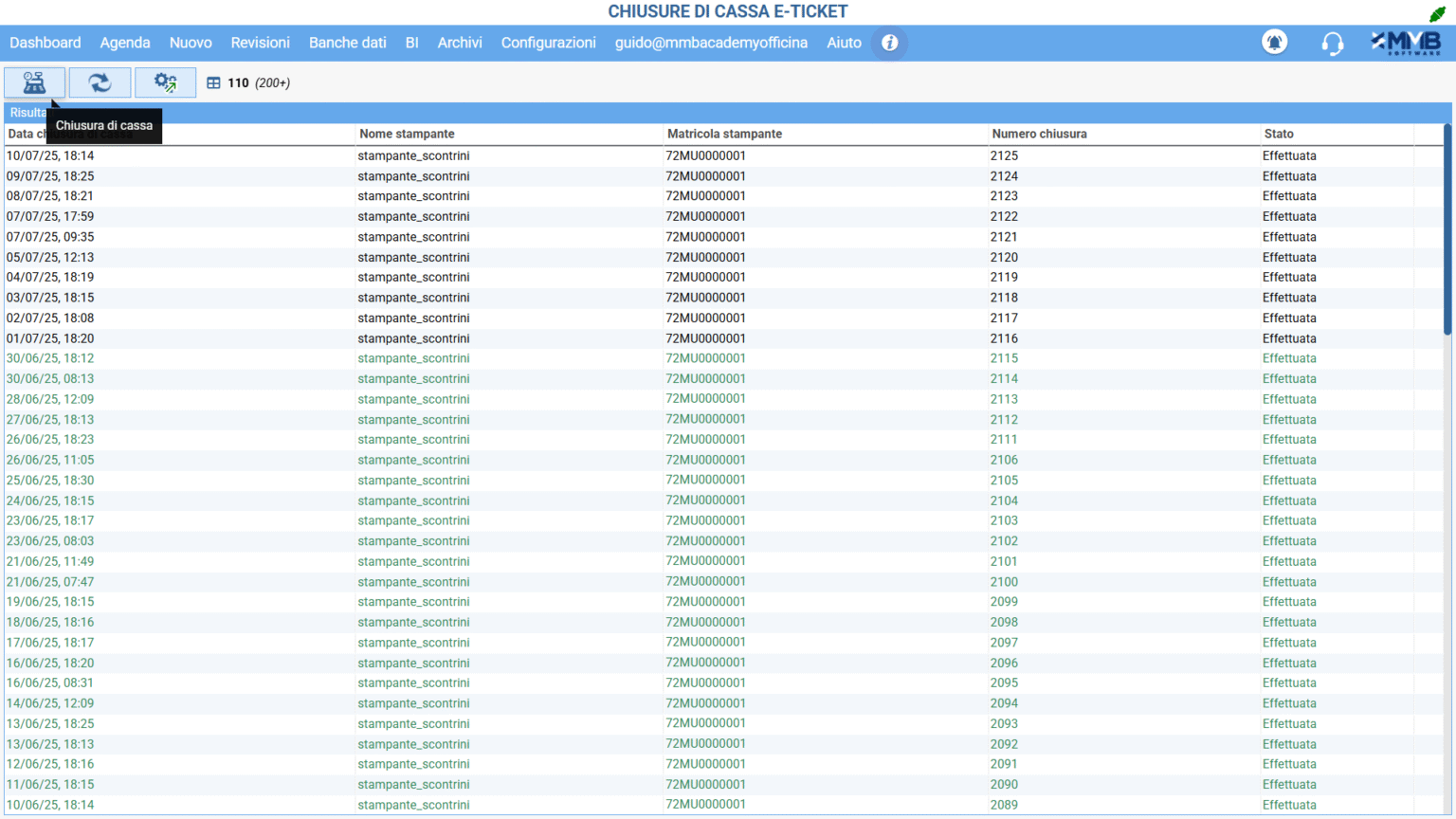Click the Chiusura di cassa register icon
Viewport: 1456px width, 819px height.
[x=34, y=82]
